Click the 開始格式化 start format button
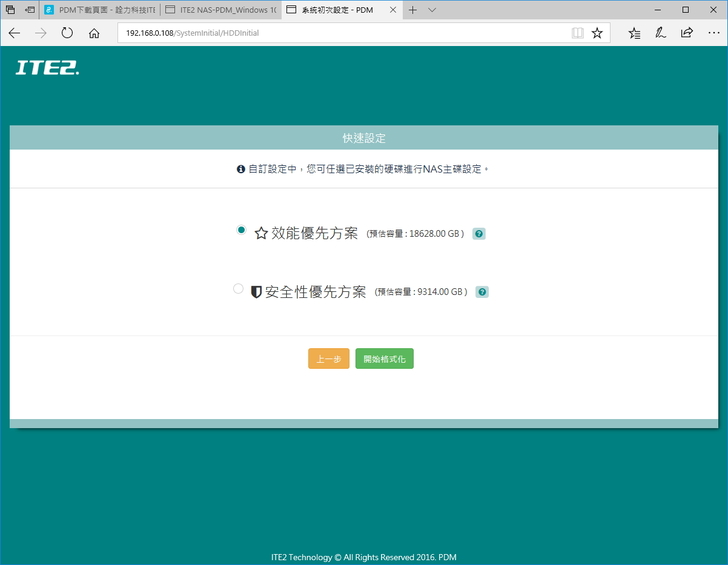The width and height of the screenshot is (728, 565). click(x=384, y=359)
